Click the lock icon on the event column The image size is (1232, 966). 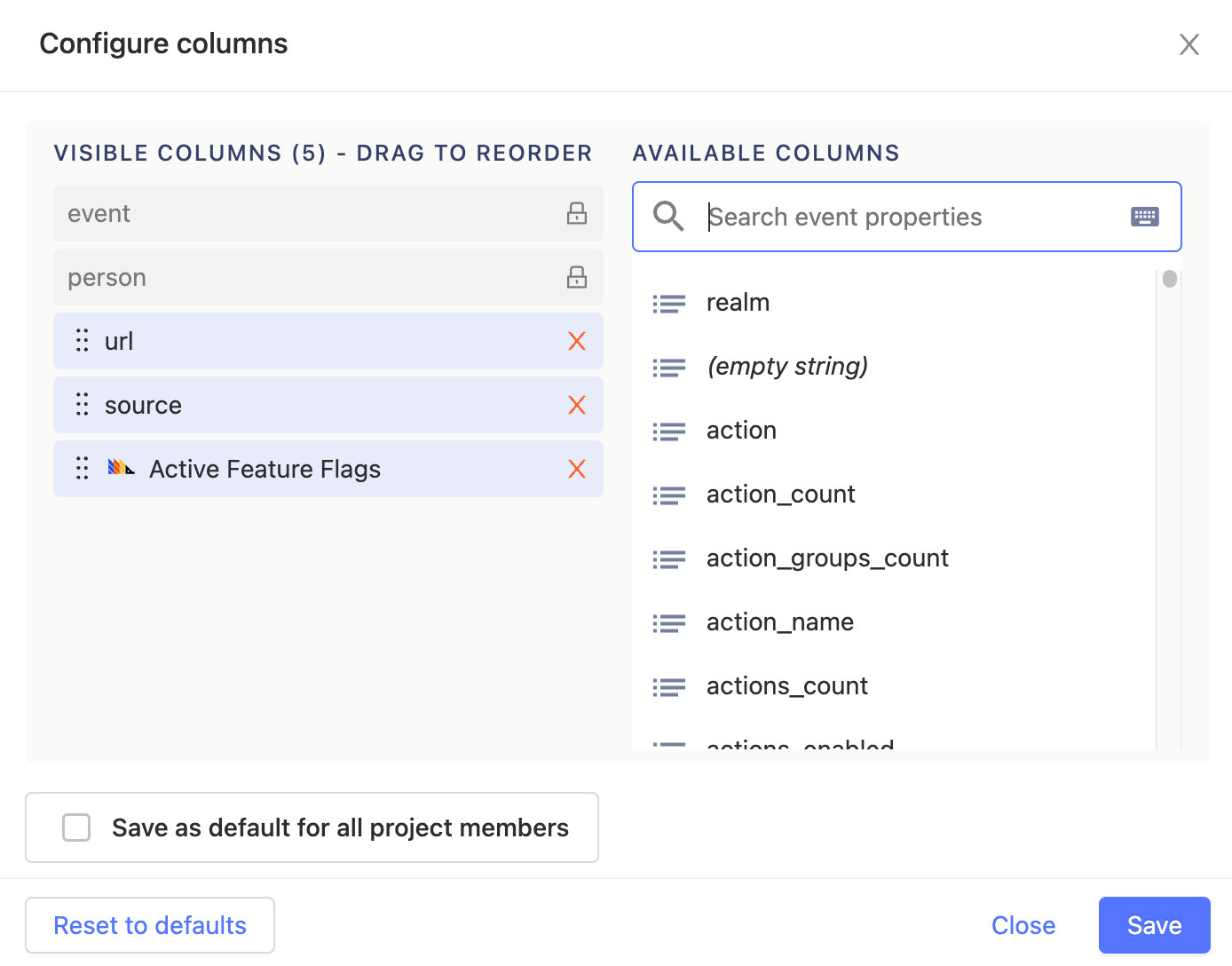click(576, 213)
